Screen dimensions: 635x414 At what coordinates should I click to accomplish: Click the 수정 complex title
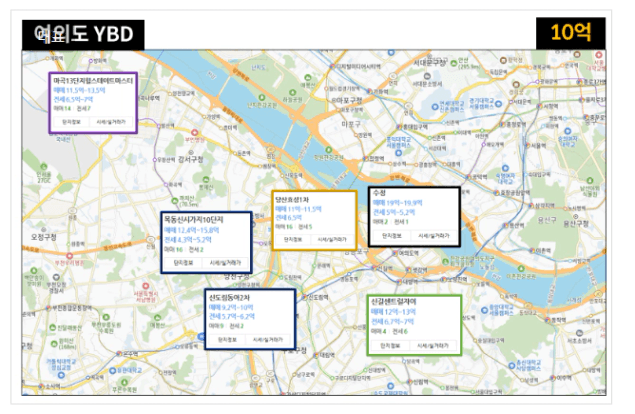pyautogui.click(x=379, y=193)
